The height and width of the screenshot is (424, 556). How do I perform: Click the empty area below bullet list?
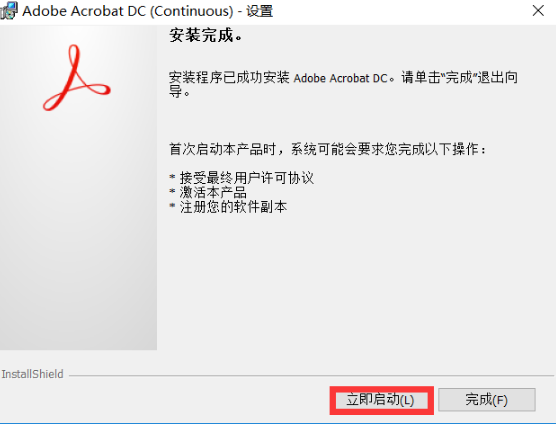click(355, 284)
